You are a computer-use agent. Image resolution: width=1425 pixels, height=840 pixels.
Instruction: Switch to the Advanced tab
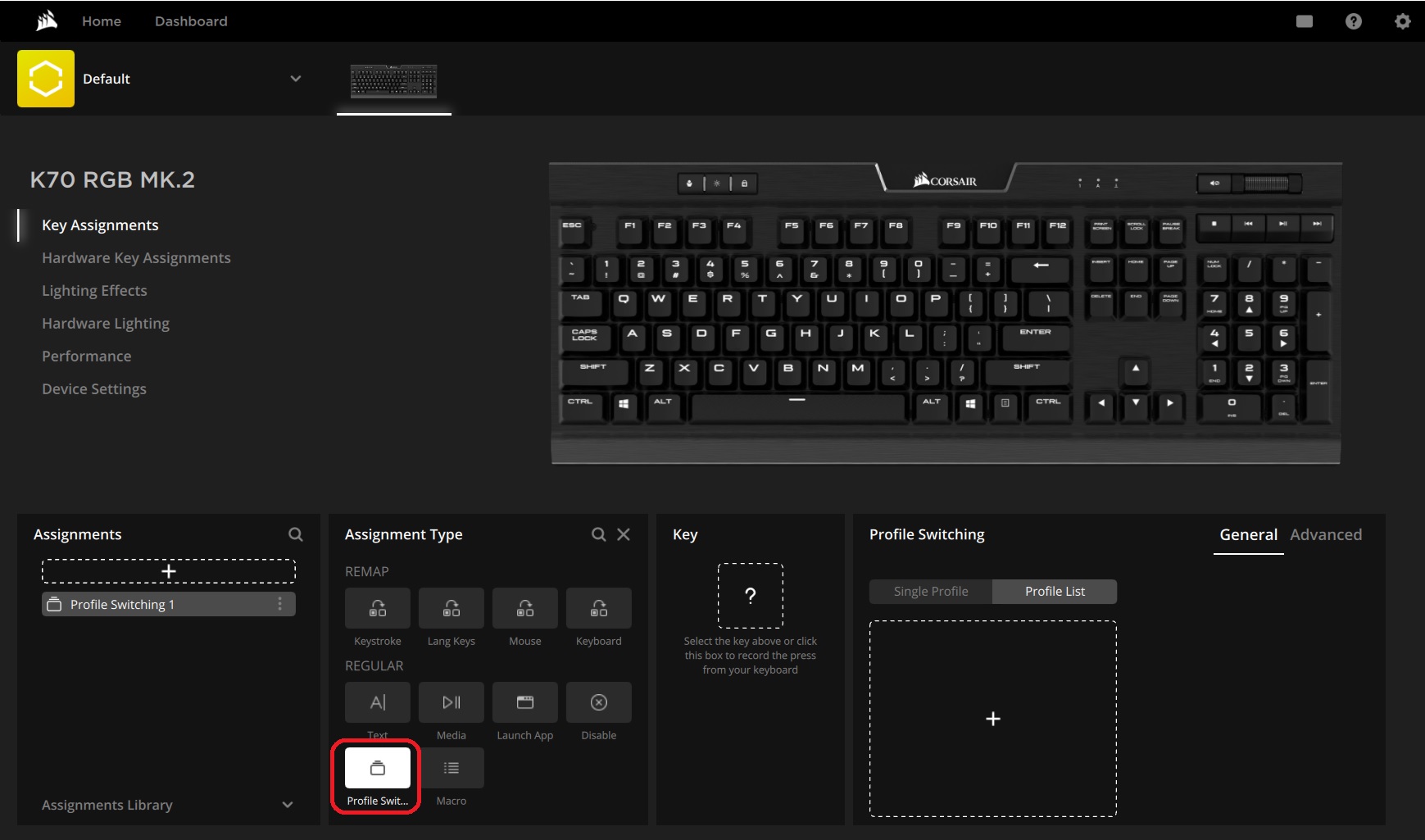[1326, 534]
